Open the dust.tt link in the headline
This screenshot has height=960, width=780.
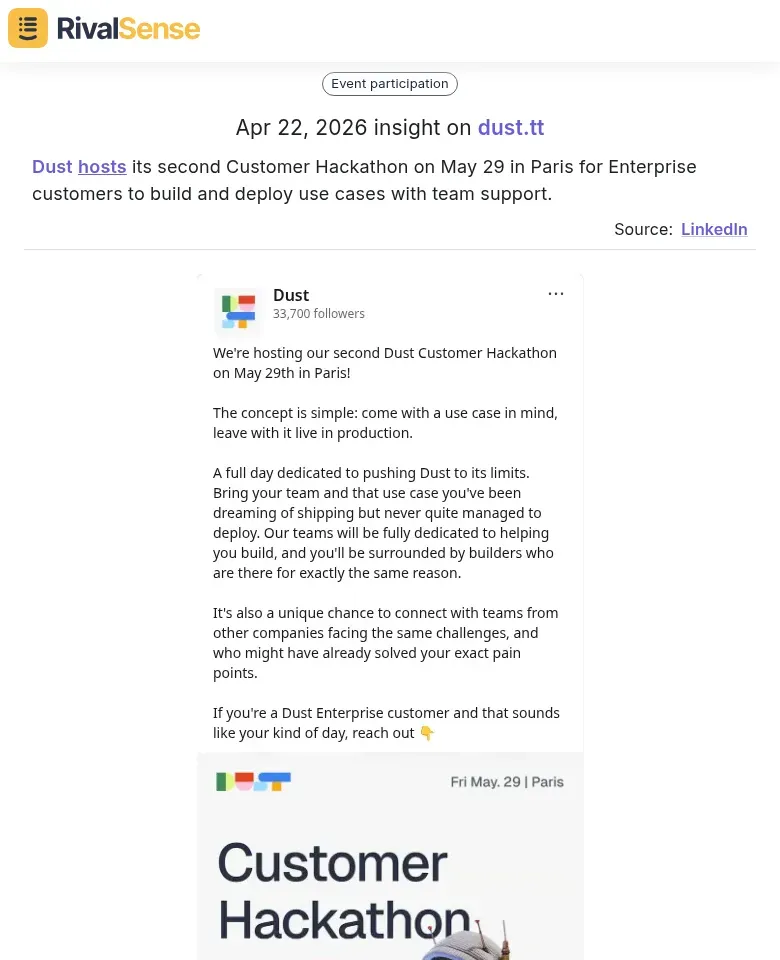coord(510,128)
